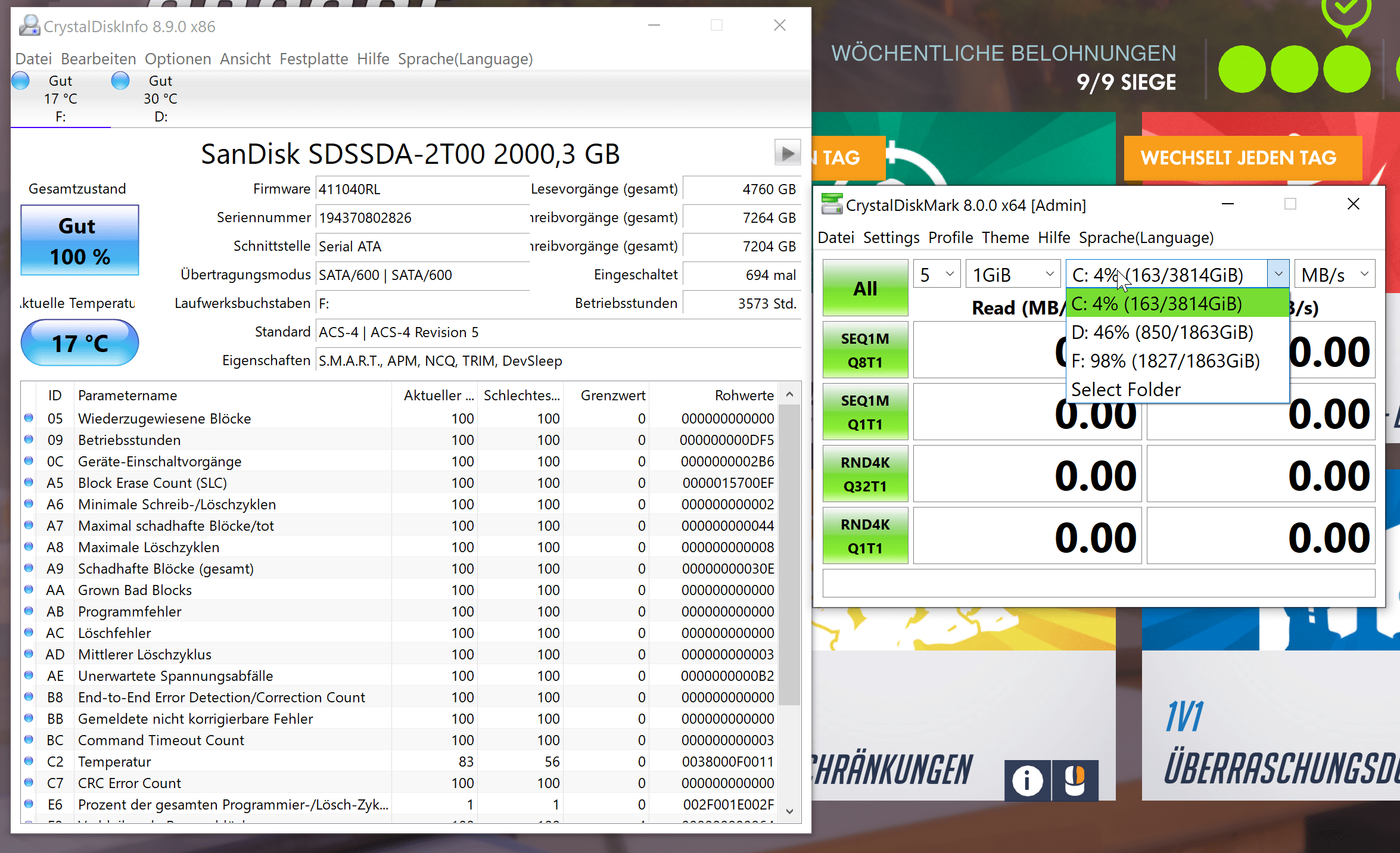Click the SMART list scrollbar down arrow
Screen dimensions: 1400x853
click(x=789, y=811)
